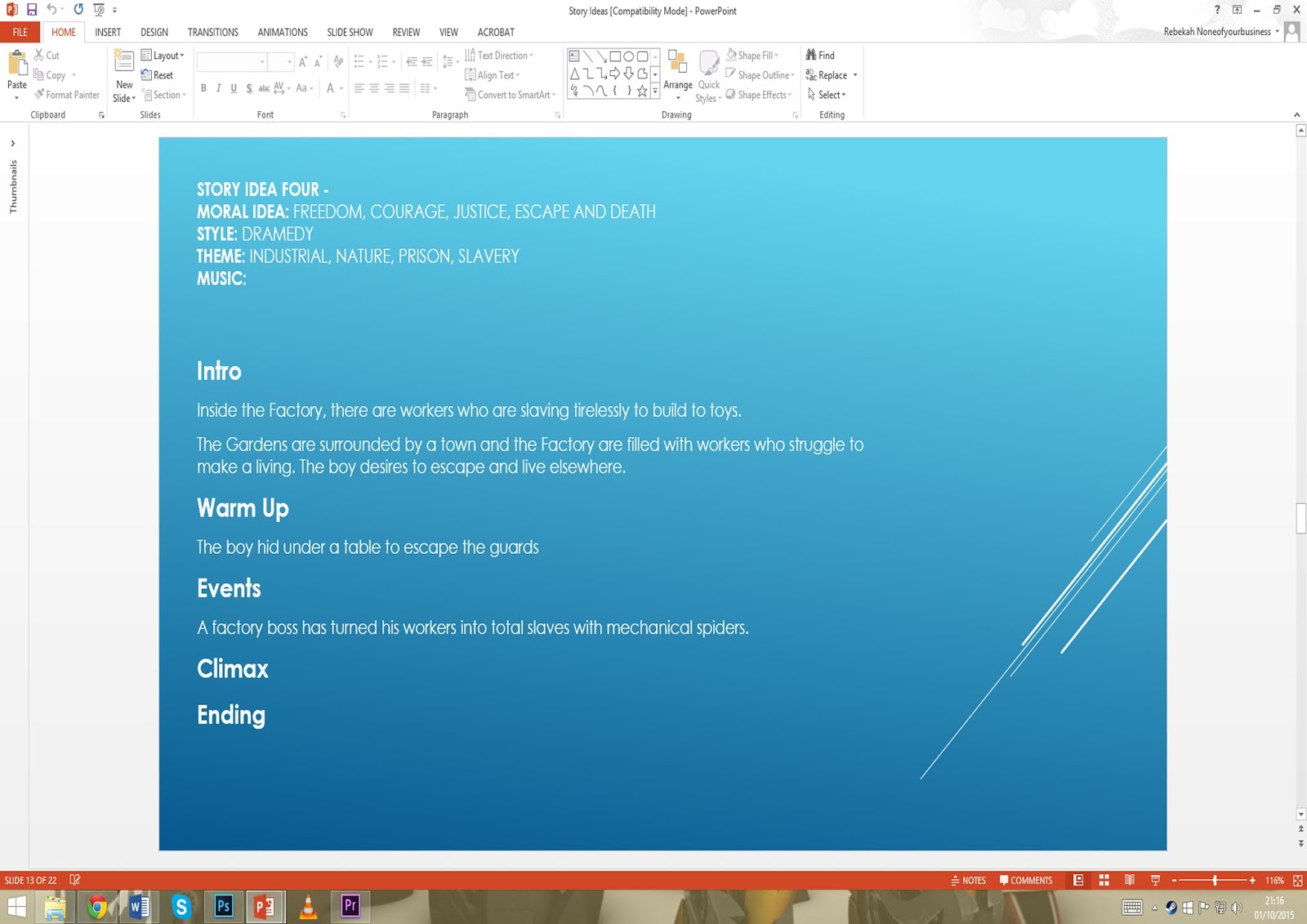Open the font size combo box
This screenshot has height=924, width=1307.
pos(280,62)
